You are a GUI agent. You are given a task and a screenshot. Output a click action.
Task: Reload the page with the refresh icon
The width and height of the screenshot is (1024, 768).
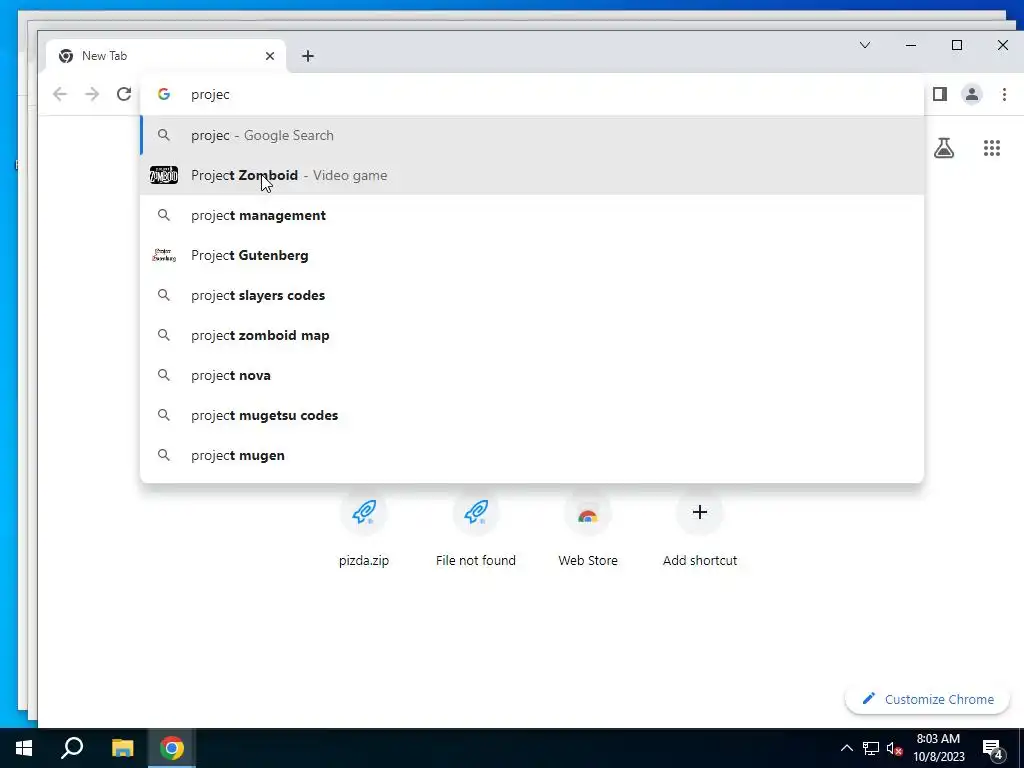(x=124, y=94)
